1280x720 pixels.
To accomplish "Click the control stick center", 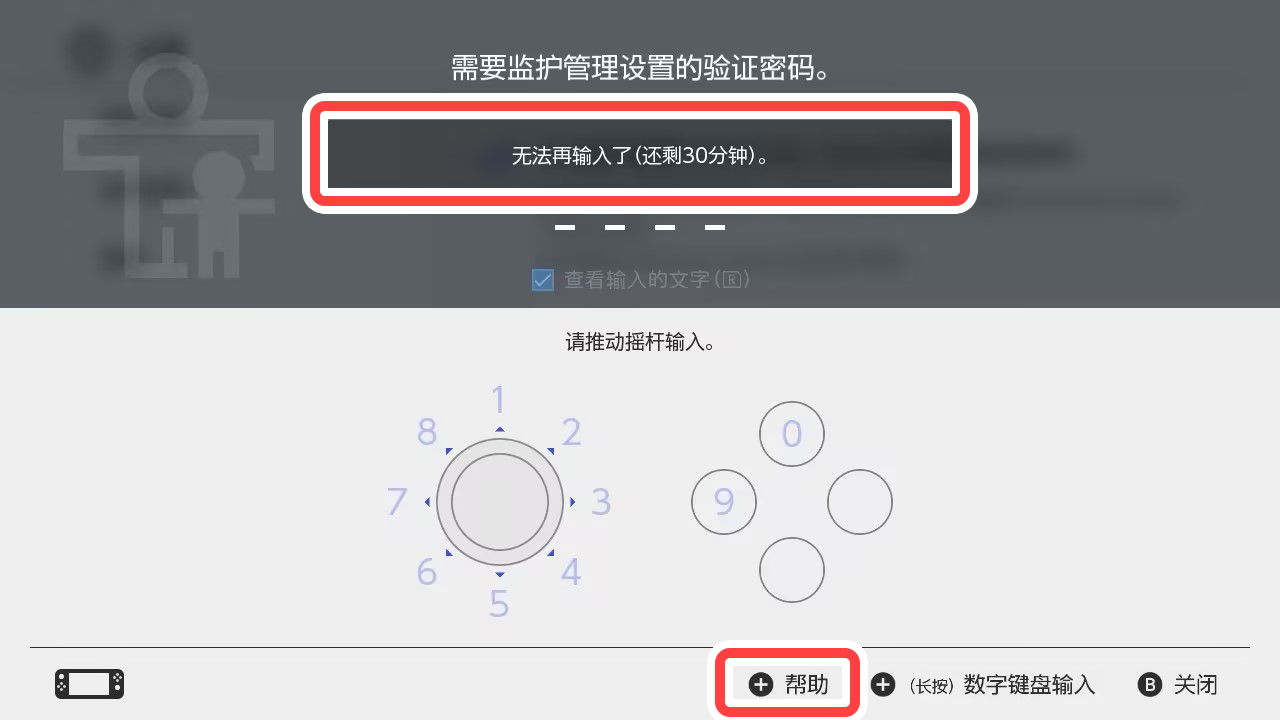I will (500, 502).
